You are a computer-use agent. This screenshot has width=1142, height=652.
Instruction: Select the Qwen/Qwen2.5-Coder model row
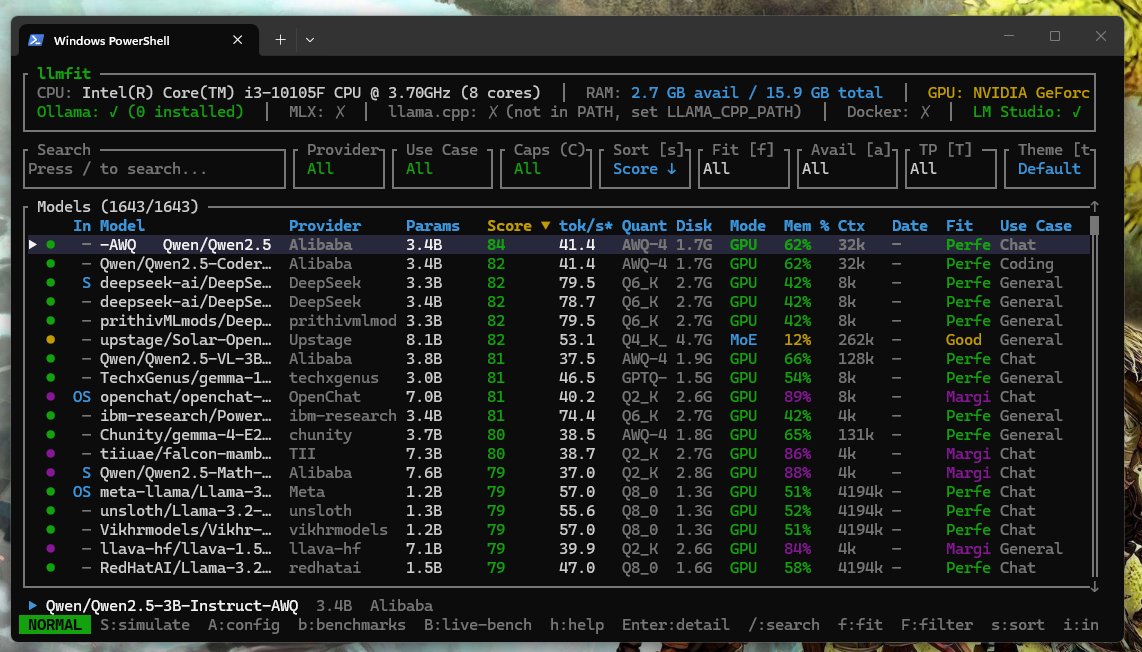click(559, 264)
